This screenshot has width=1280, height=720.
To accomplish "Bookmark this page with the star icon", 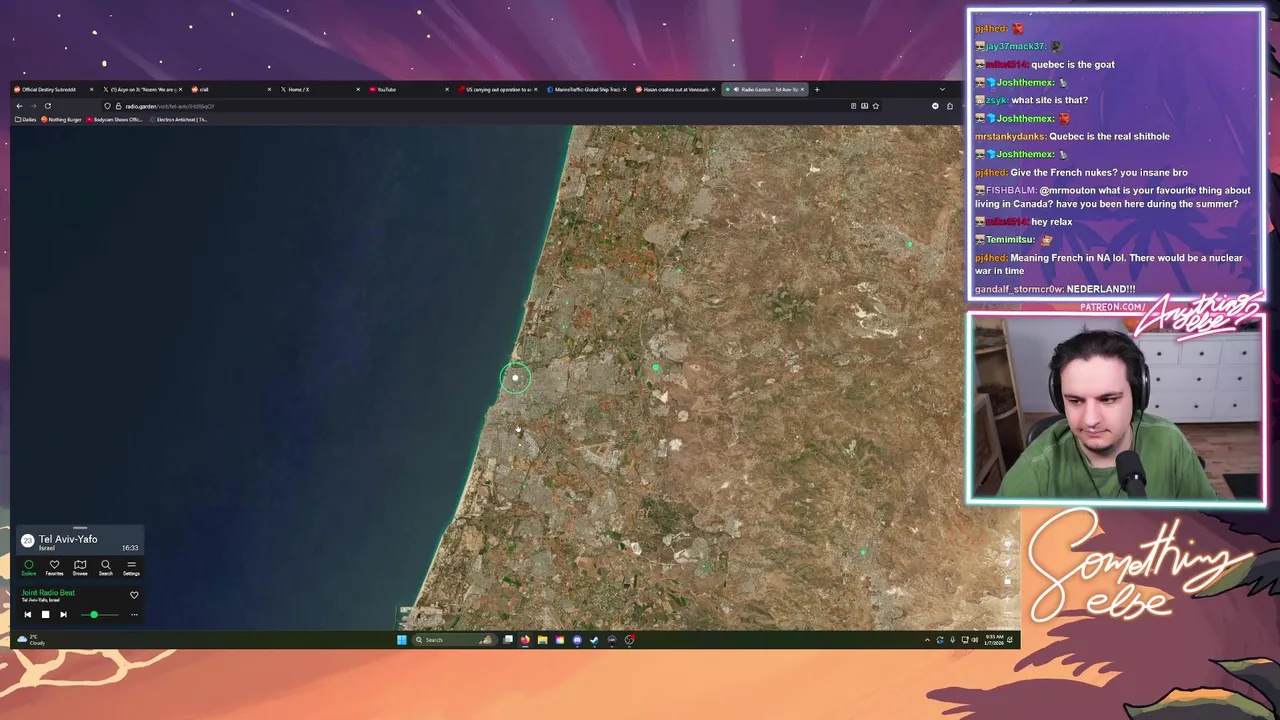I will pos(876,106).
